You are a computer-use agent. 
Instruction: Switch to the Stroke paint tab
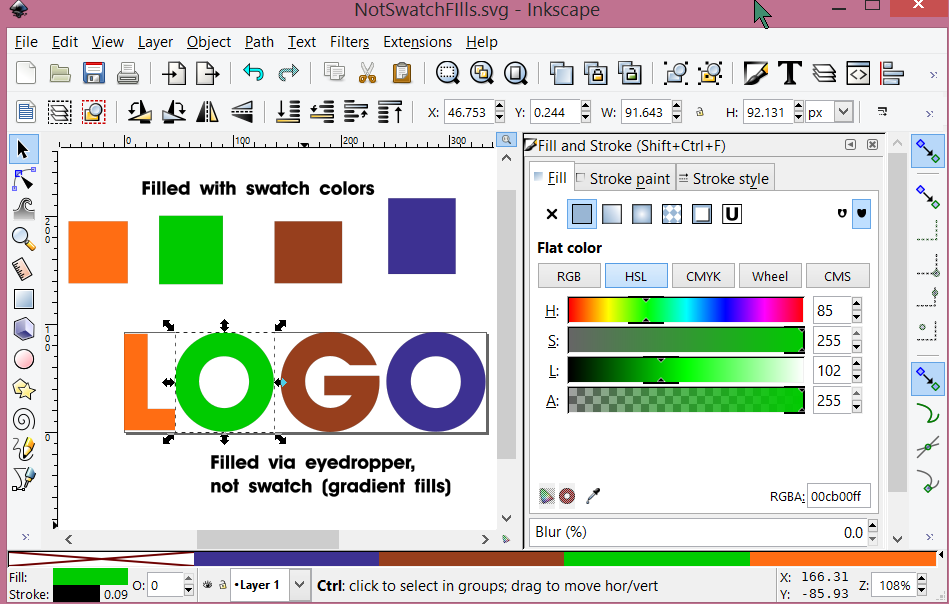coord(625,179)
